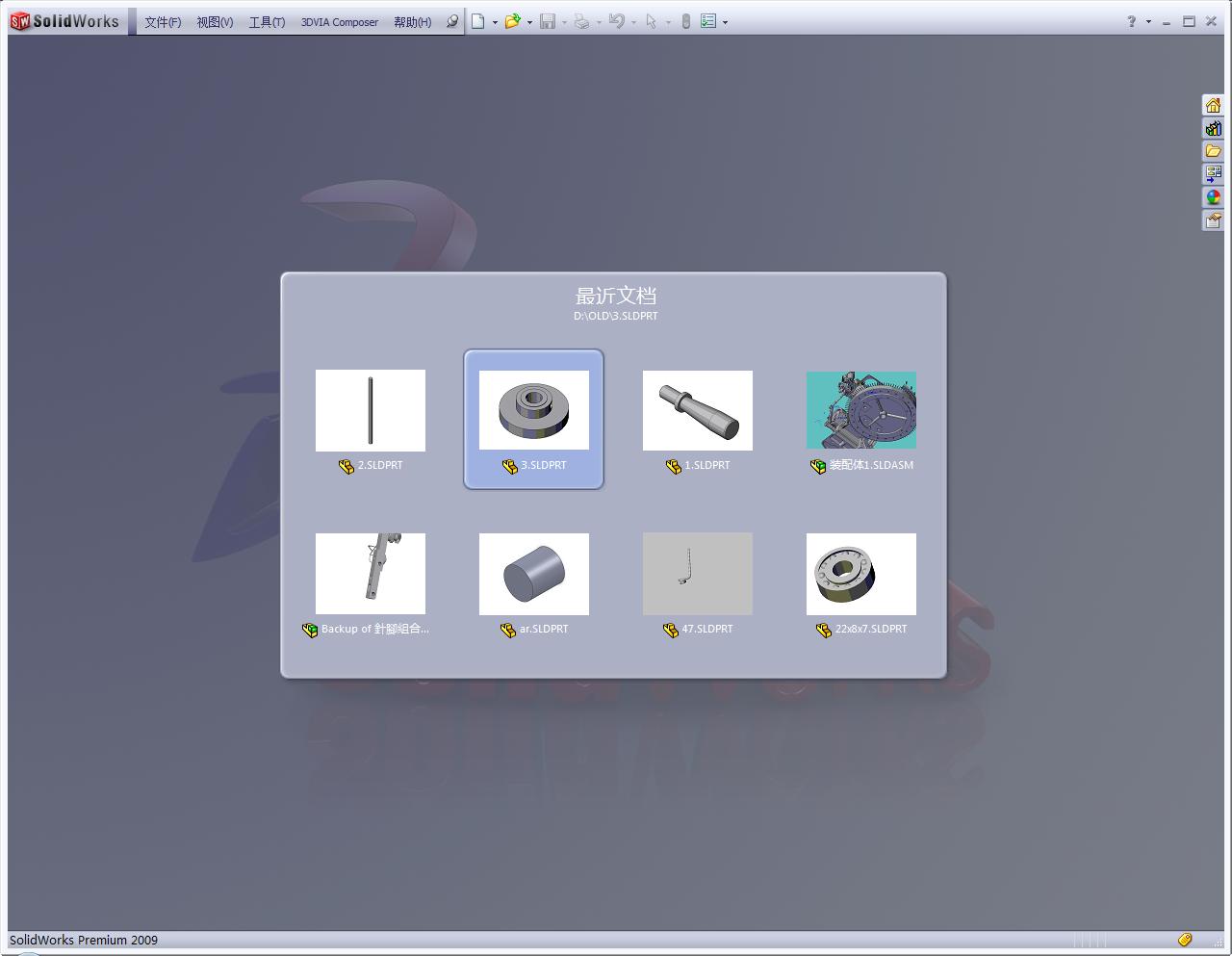Image resolution: width=1232 pixels, height=956 pixels.
Task: Open the 3DVIA Composer menu
Action: pos(340,22)
